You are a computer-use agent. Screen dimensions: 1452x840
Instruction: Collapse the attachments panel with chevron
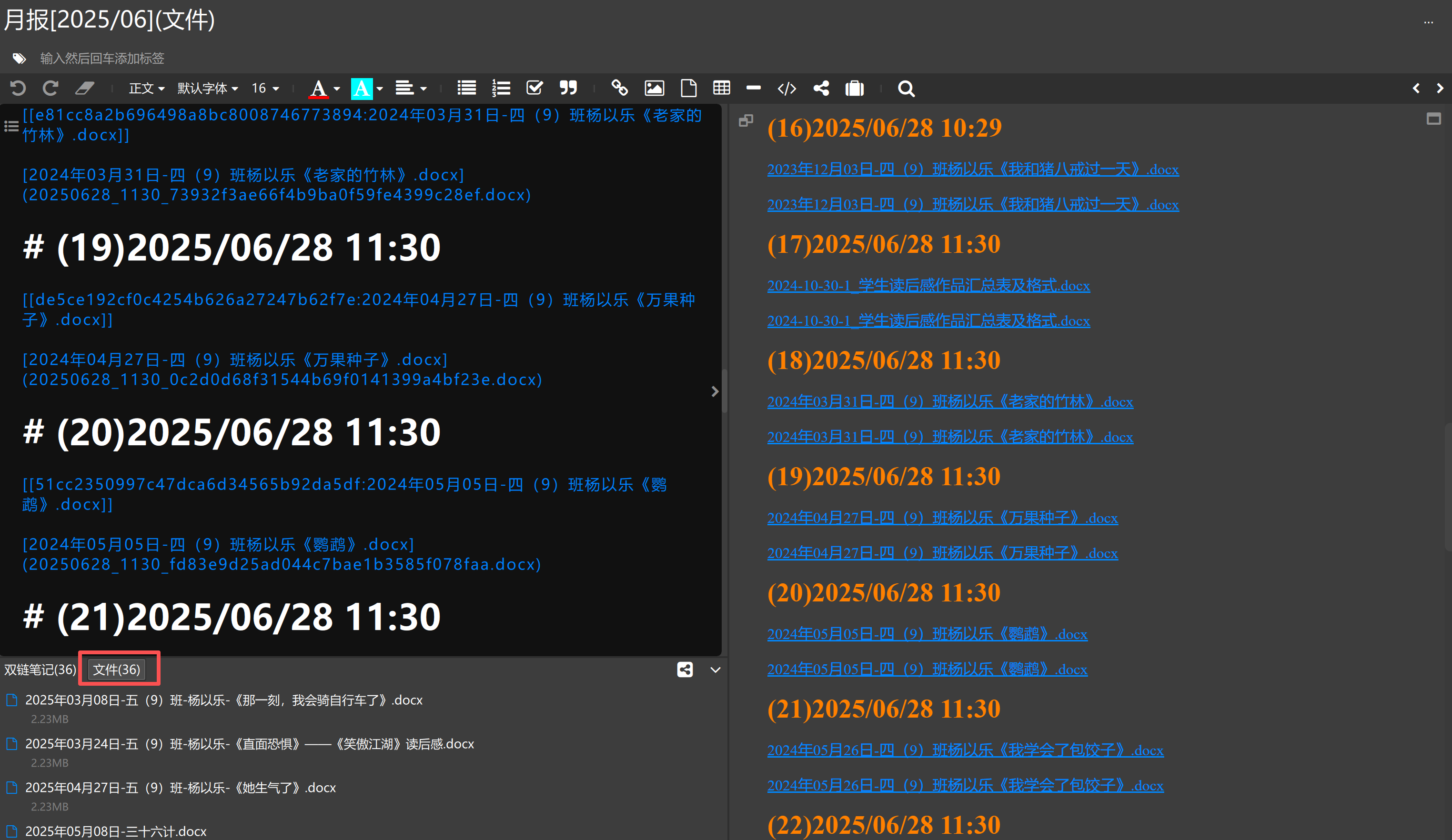(x=715, y=670)
